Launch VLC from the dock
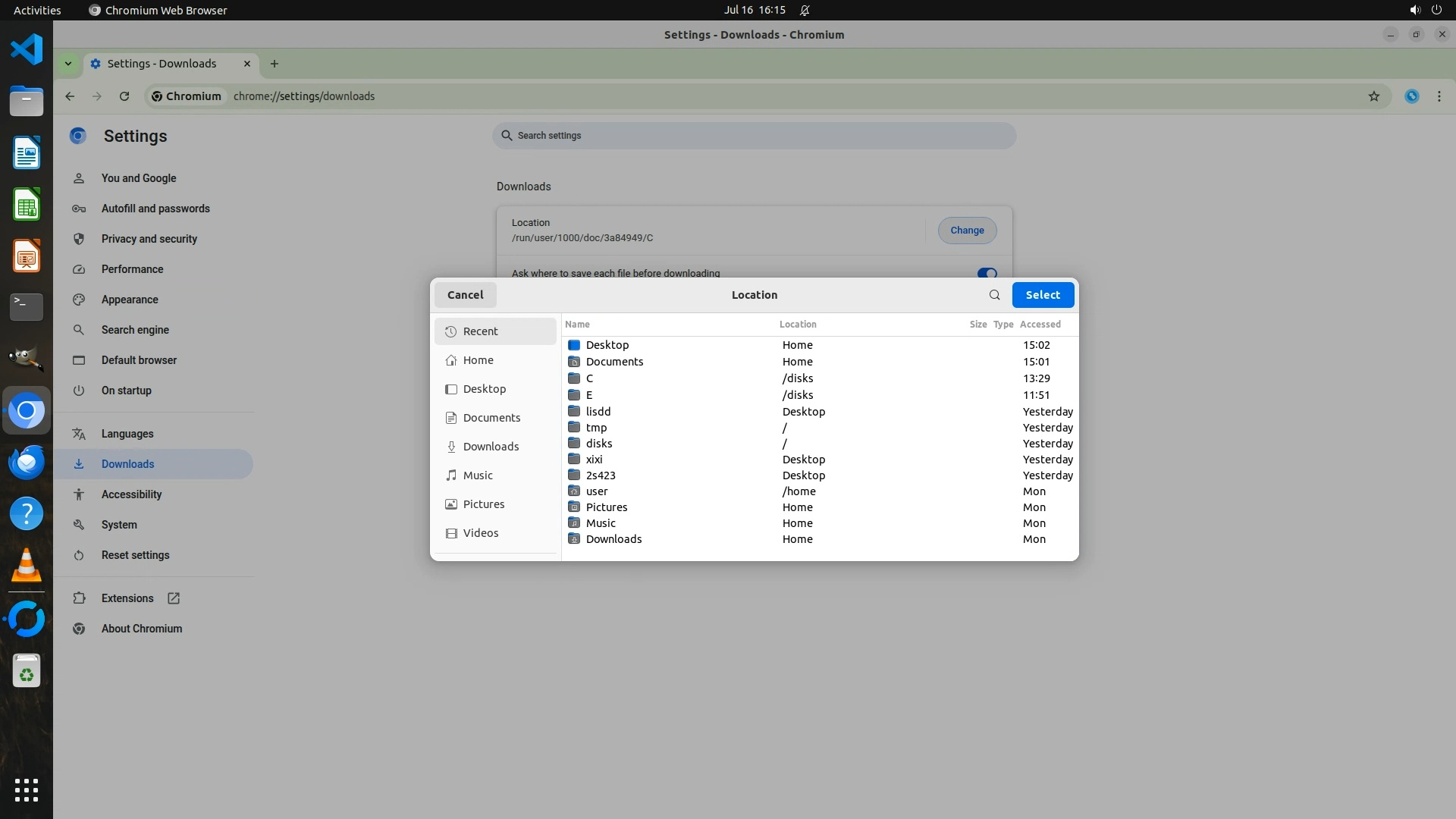This screenshot has width=1456, height=819. click(x=27, y=566)
